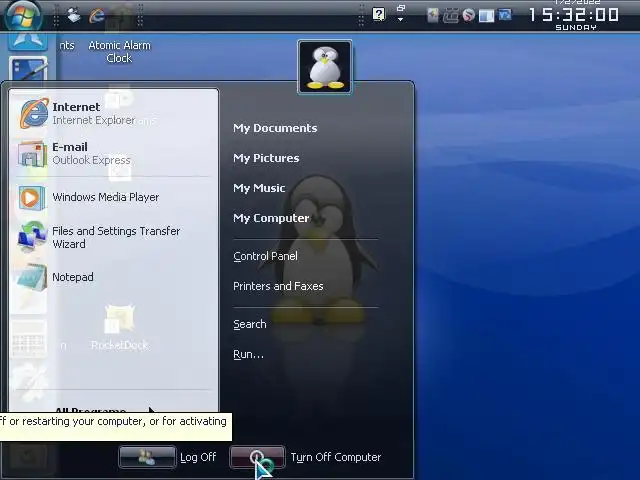
Task: Click the 15:32:00 digital clock
Action: pyautogui.click(x=574, y=15)
